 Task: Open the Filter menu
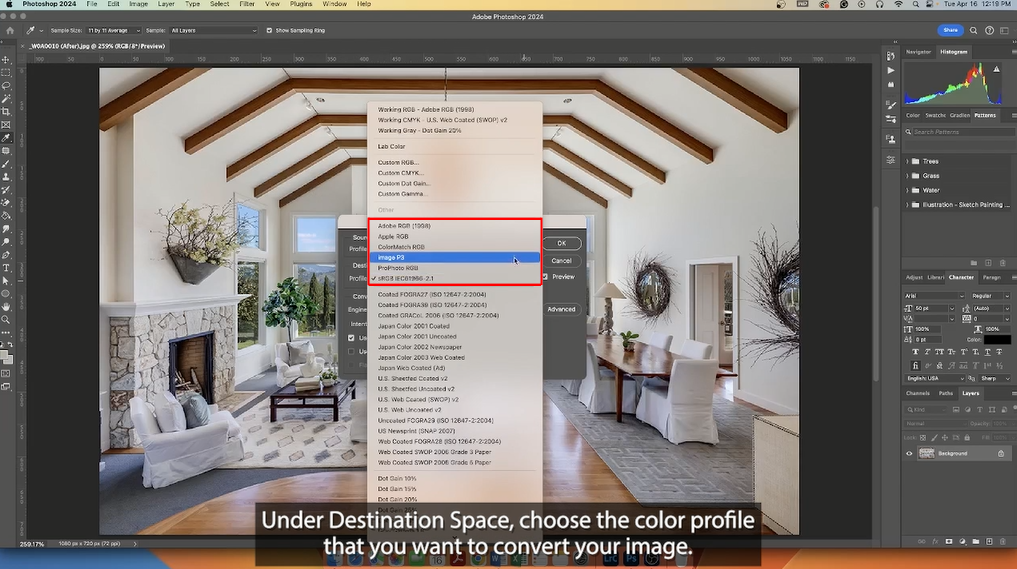pos(247,4)
